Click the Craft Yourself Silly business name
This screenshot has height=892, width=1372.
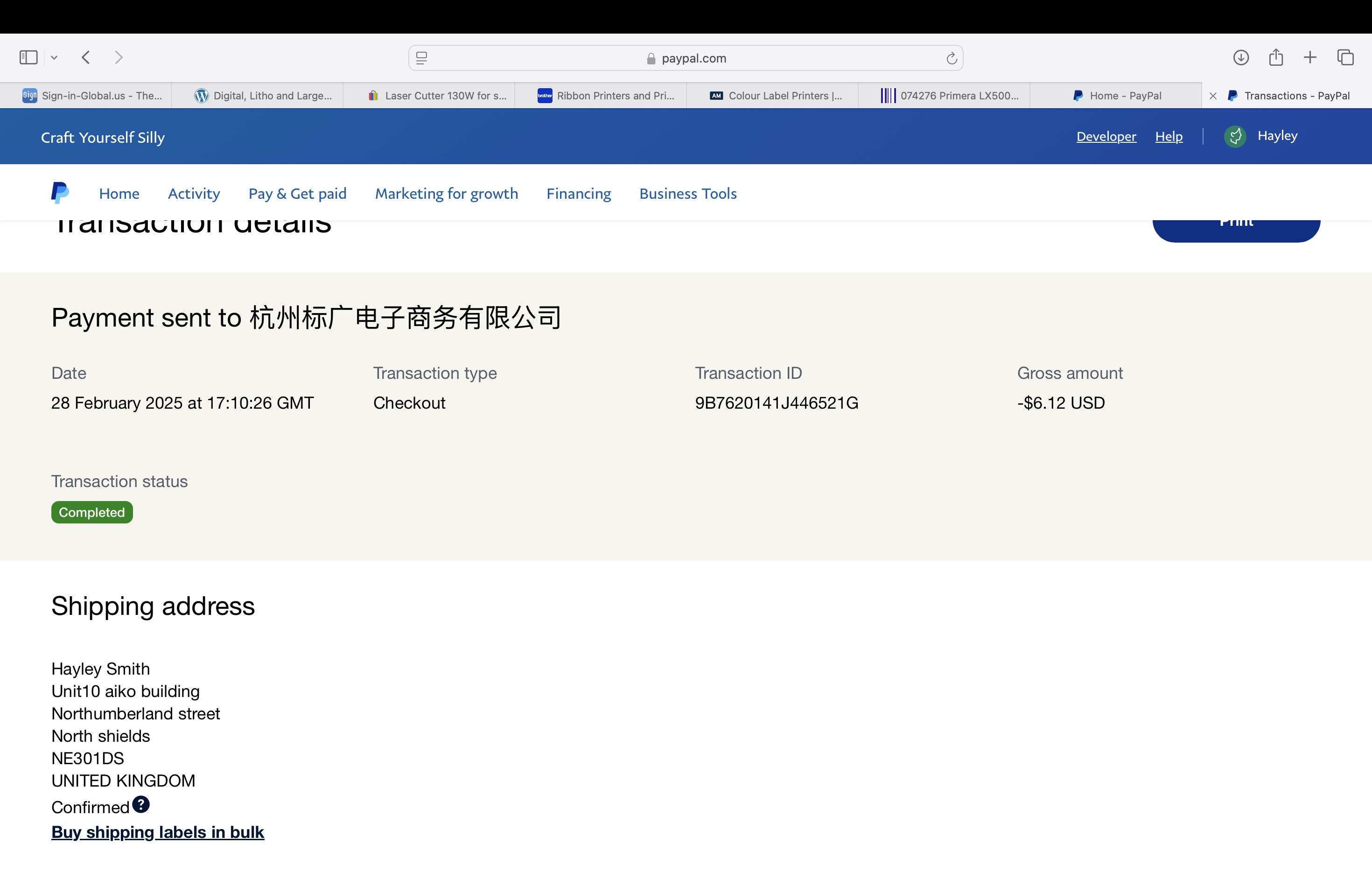(103, 137)
